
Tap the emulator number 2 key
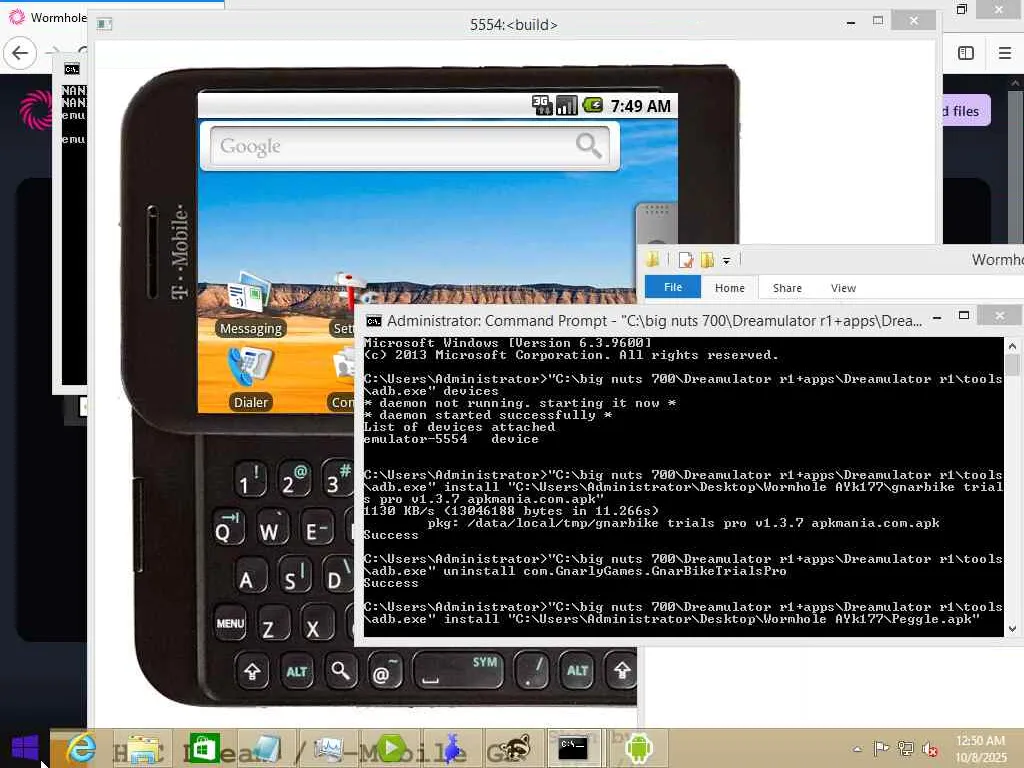click(x=293, y=479)
